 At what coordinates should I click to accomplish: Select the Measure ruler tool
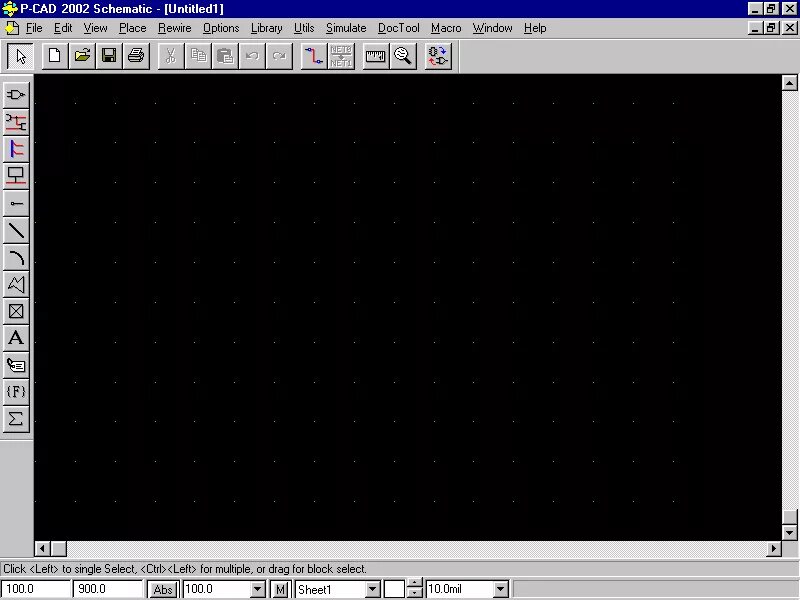(376, 56)
